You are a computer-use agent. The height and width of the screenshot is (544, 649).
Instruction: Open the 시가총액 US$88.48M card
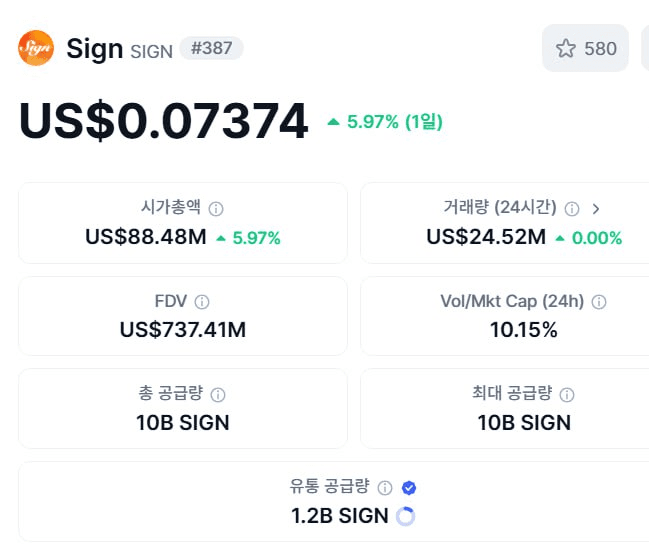[183, 223]
